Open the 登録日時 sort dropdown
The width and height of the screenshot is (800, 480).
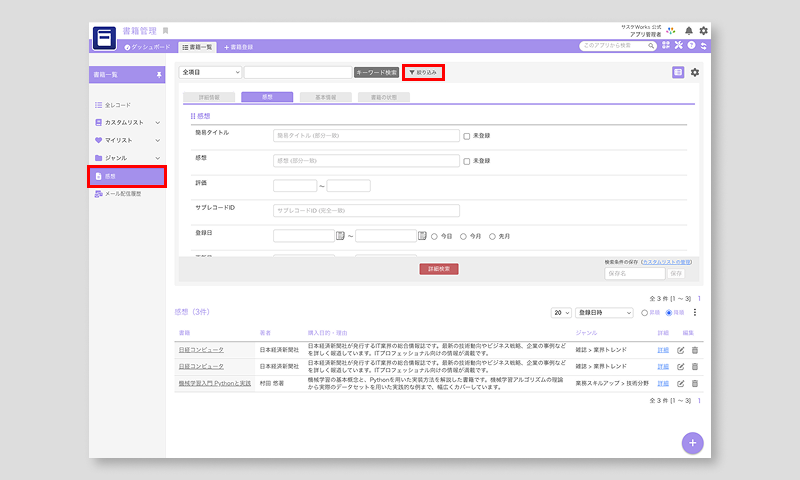point(604,313)
